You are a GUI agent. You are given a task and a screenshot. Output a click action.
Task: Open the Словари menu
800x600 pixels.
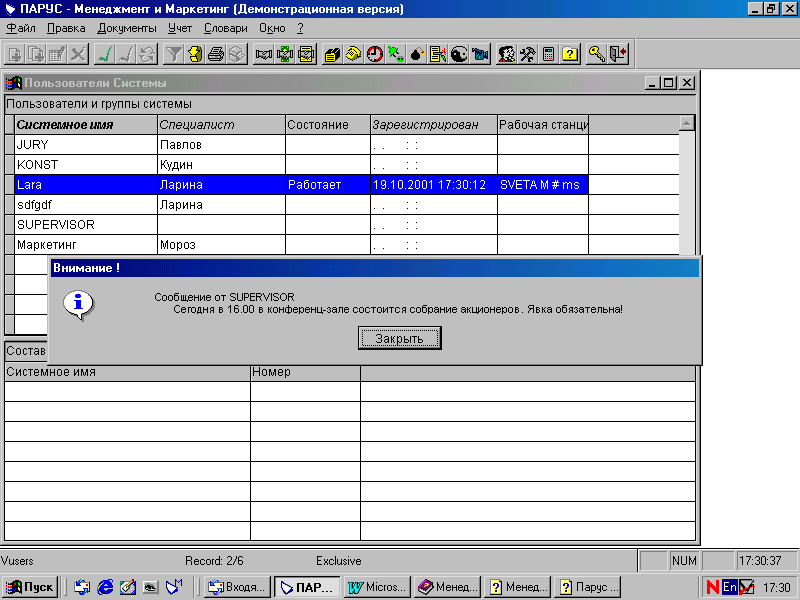coord(226,28)
